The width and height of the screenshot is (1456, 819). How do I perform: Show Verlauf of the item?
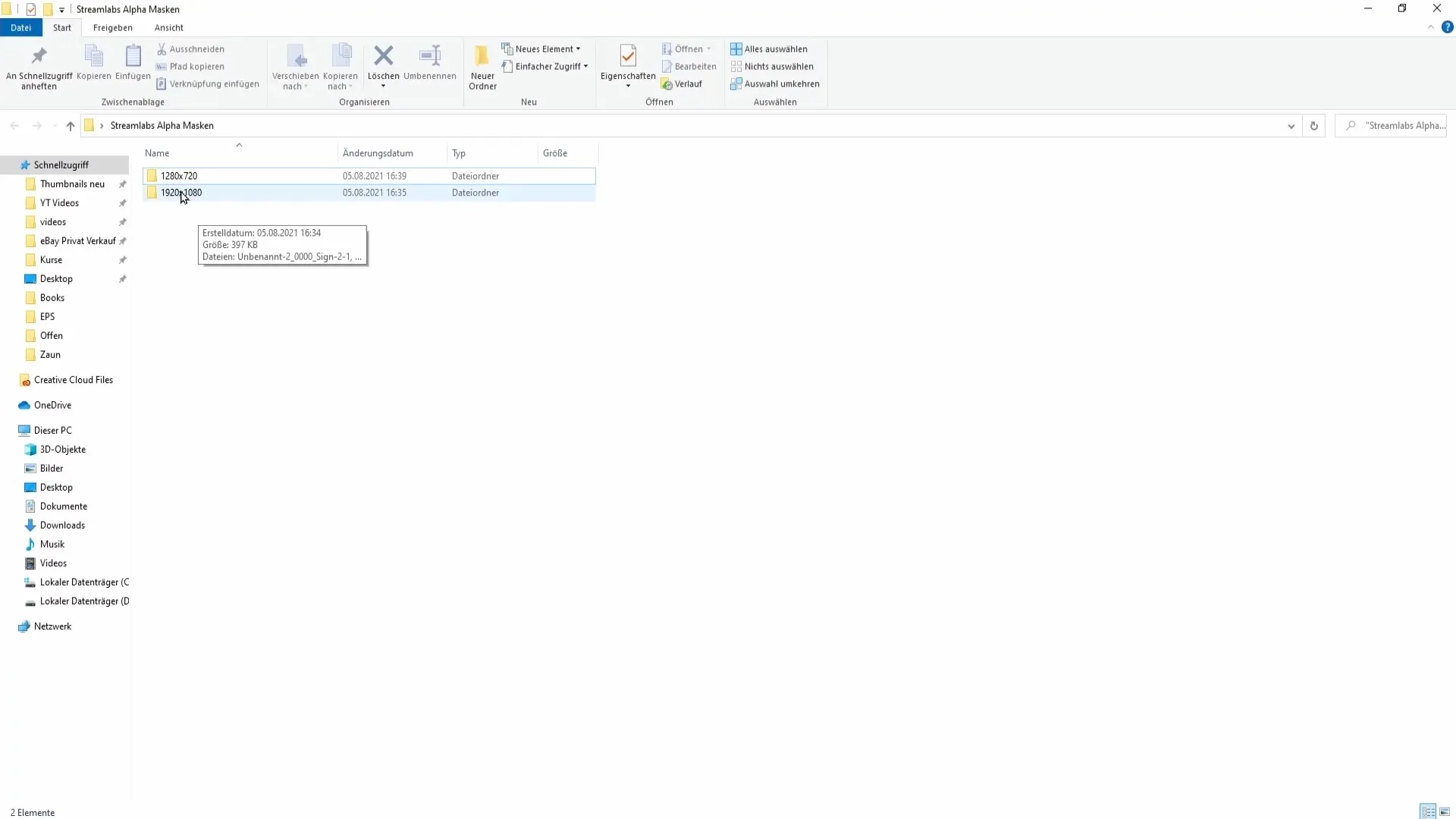[682, 83]
